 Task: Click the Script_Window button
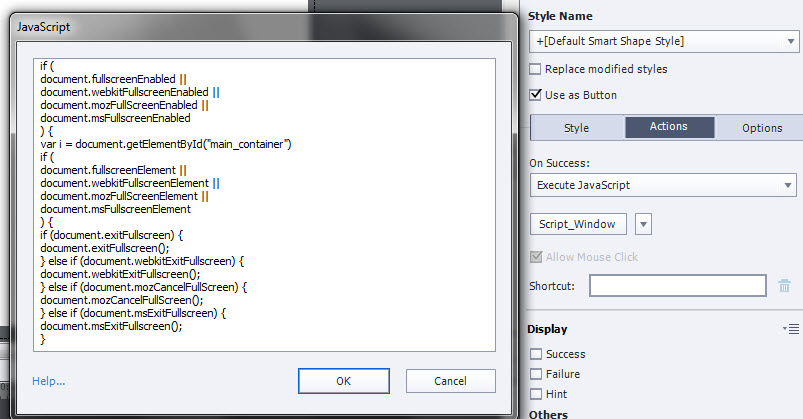[x=578, y=224]
